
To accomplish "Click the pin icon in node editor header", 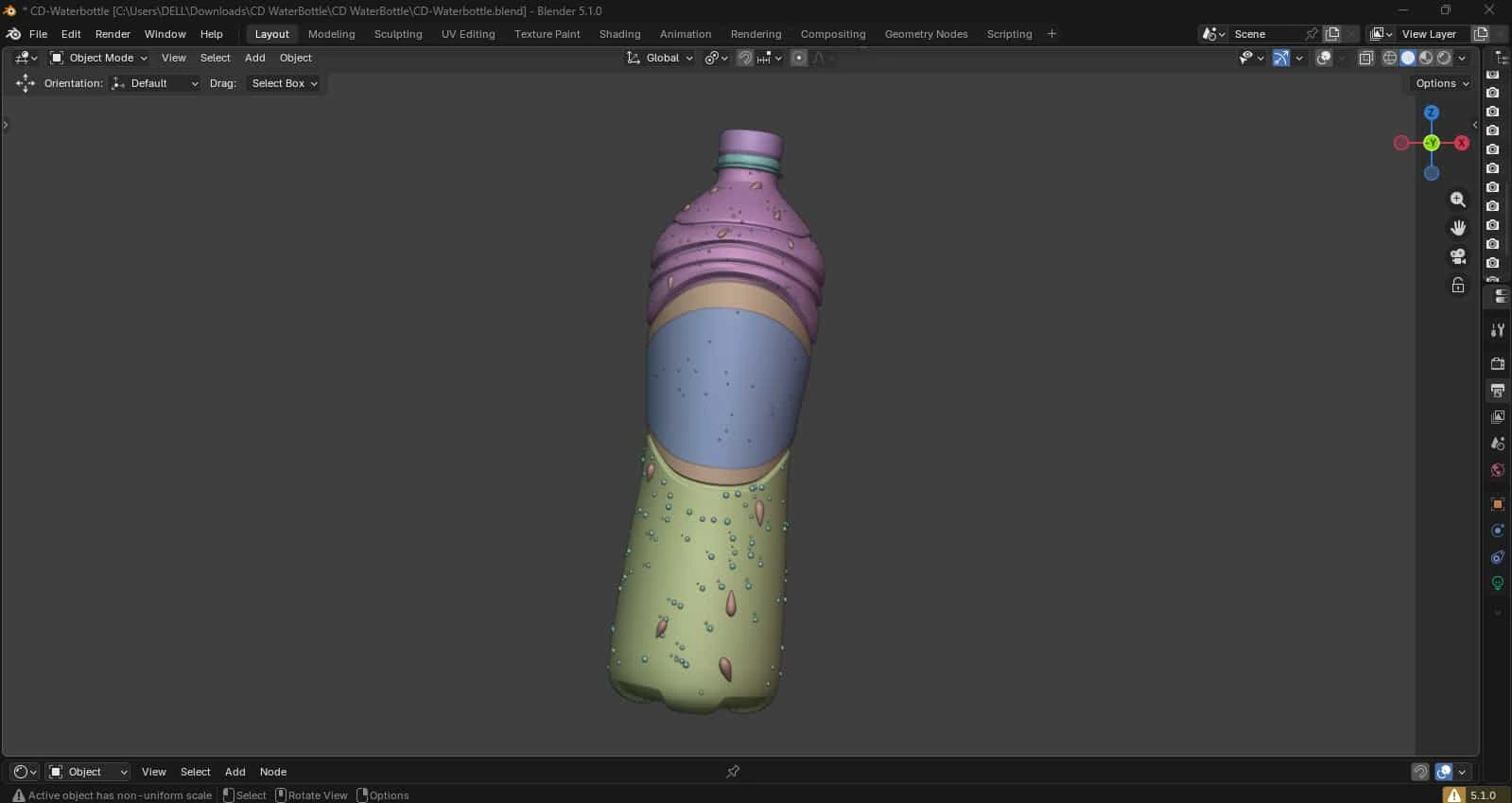I will tap(733, 772).
